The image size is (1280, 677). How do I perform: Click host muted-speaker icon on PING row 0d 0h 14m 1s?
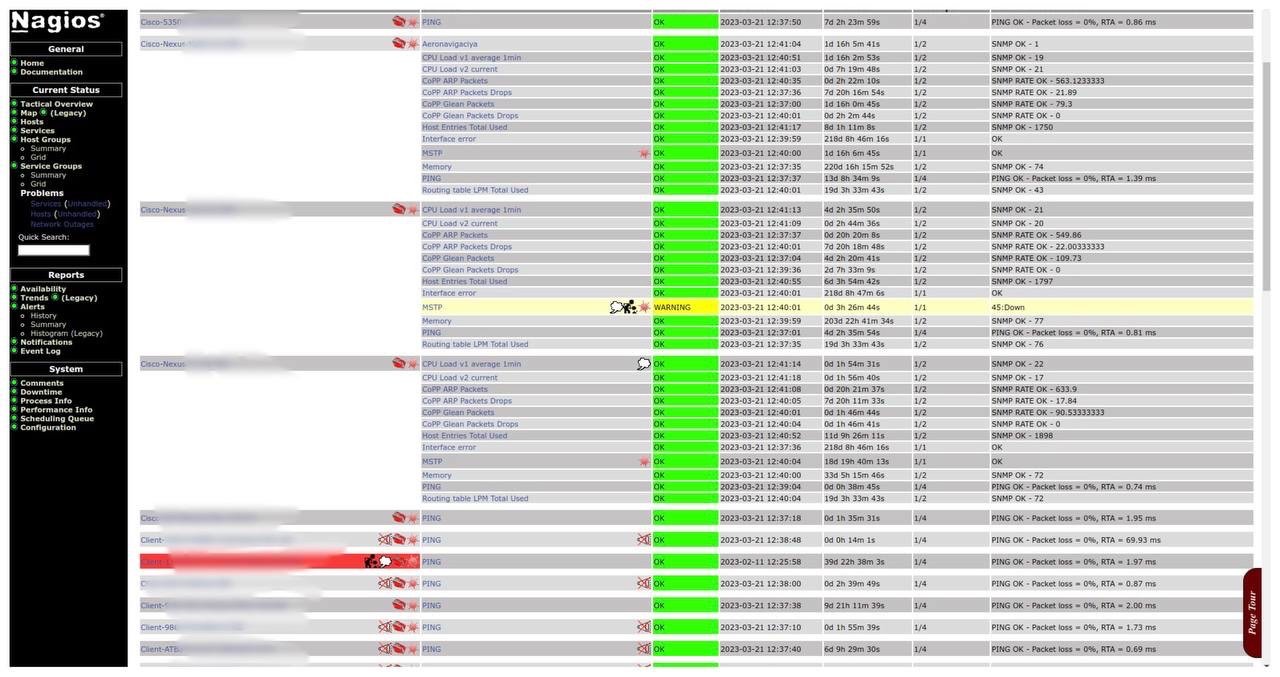[385, 539]
